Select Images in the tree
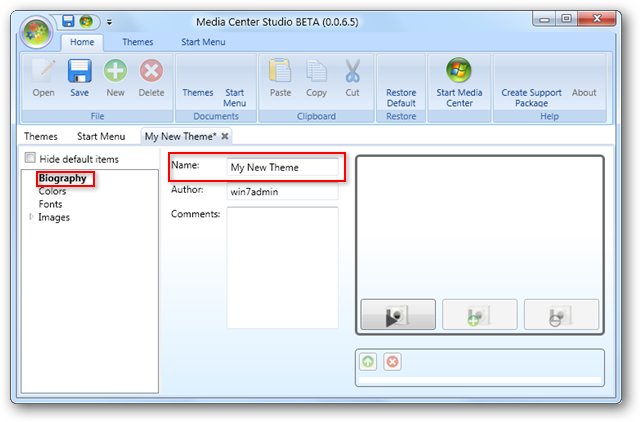 (54, 217)
